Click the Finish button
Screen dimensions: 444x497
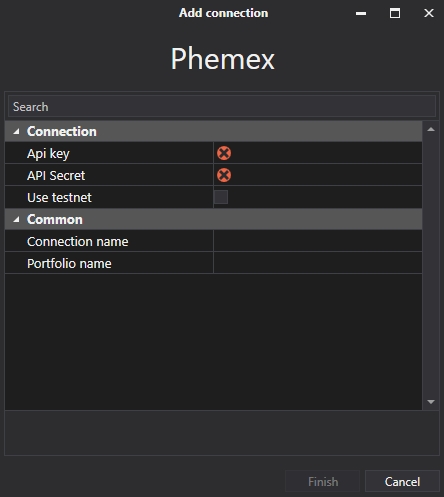pos(322,481)
